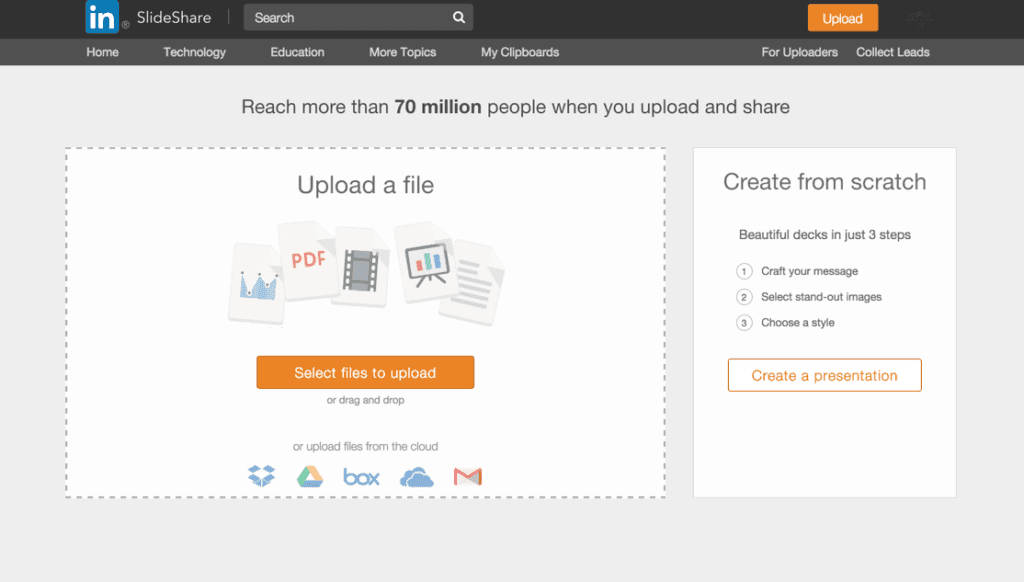Click the infographic chart file illustration
1024x582 pixels.
click(x=257, y=283)
